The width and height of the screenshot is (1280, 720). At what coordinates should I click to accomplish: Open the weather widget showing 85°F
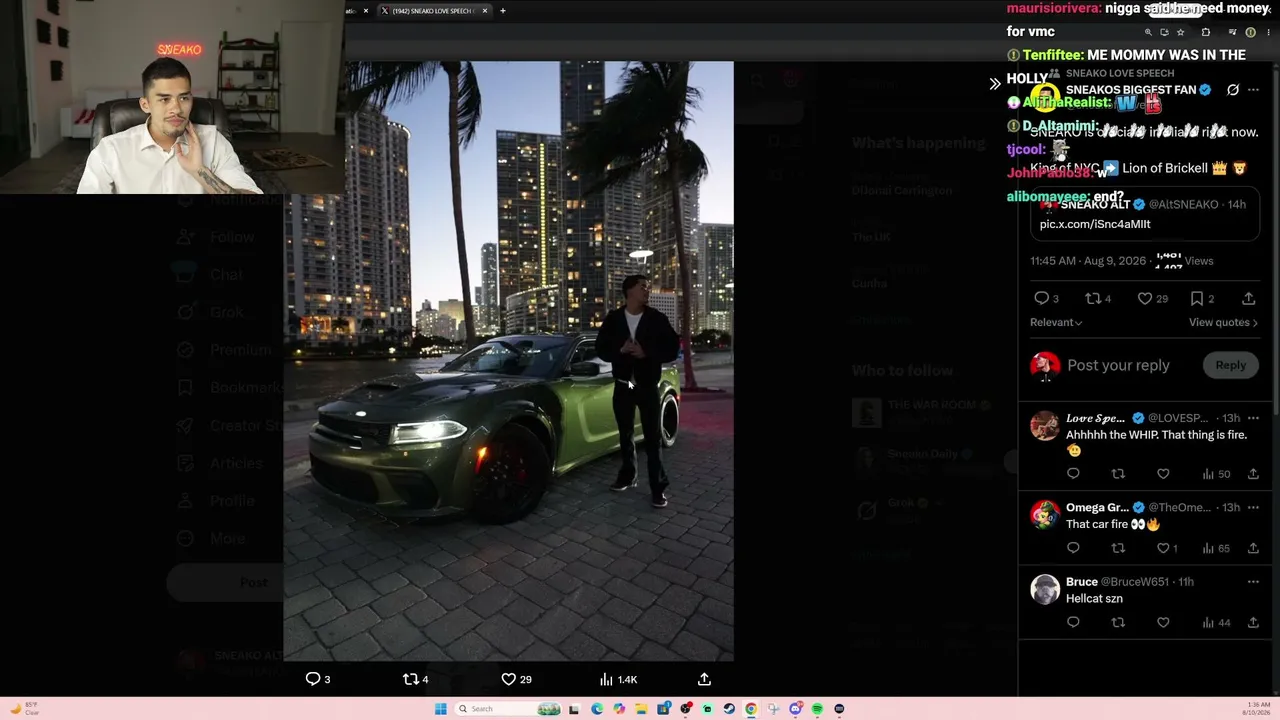(x=25, y=708)
